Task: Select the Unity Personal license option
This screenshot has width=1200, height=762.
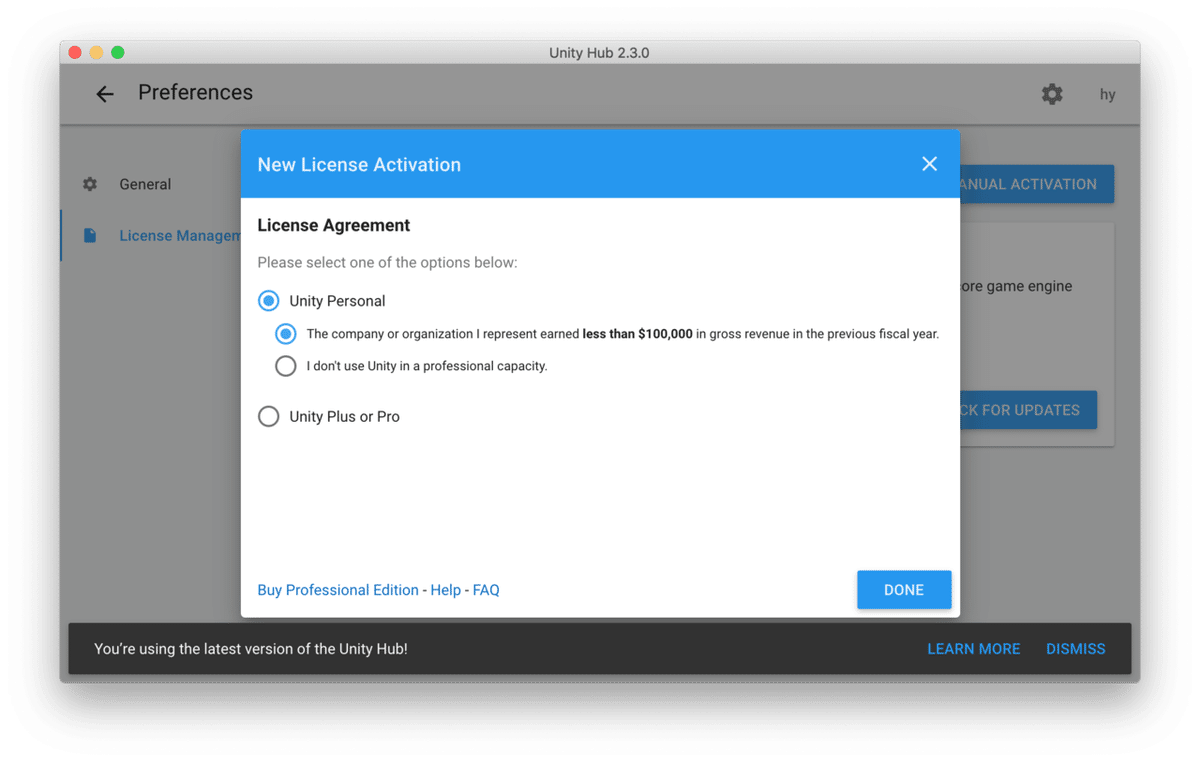Action: coord(268,301)
